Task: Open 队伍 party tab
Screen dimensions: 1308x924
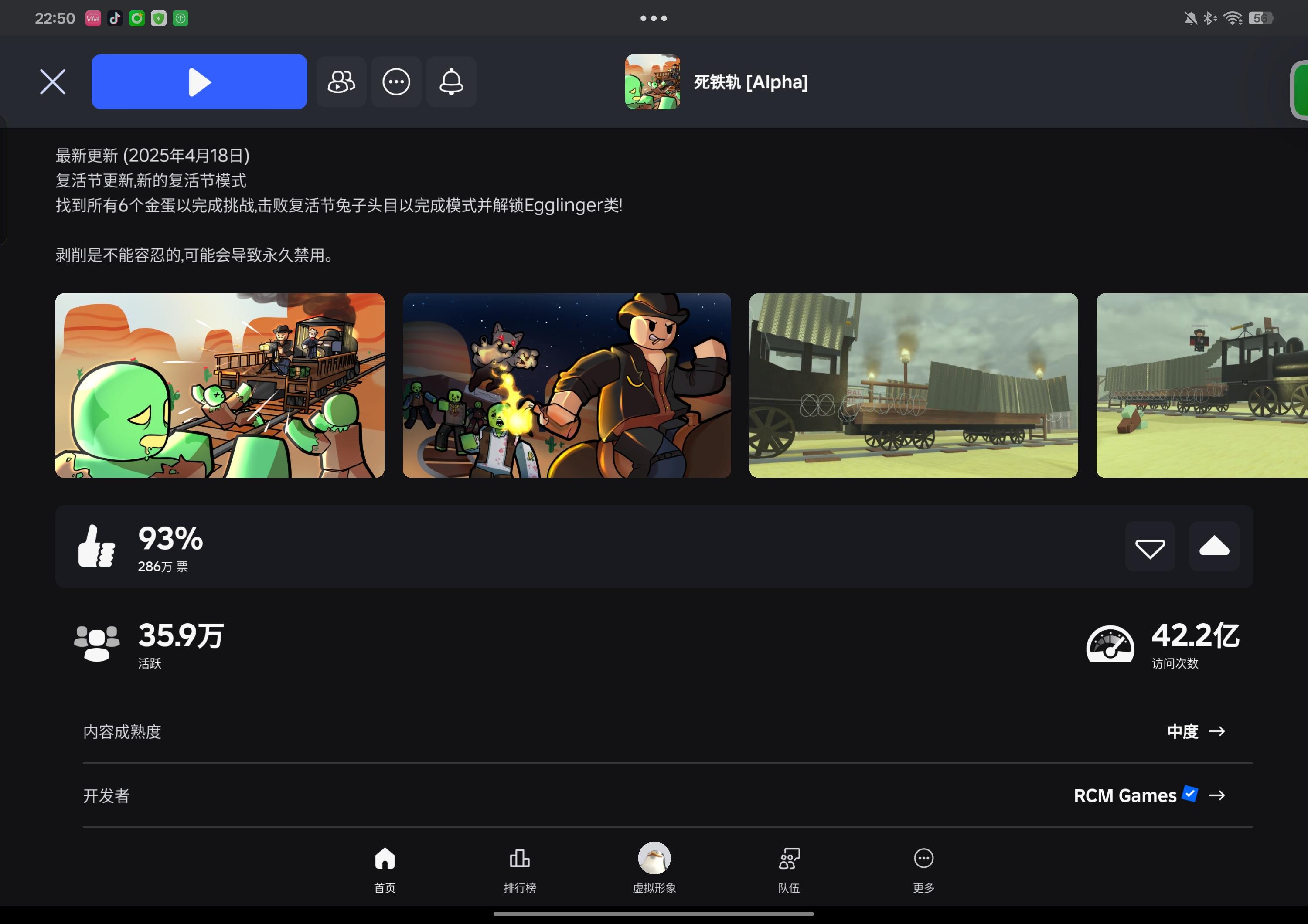Action: click(x=789, y=870)
